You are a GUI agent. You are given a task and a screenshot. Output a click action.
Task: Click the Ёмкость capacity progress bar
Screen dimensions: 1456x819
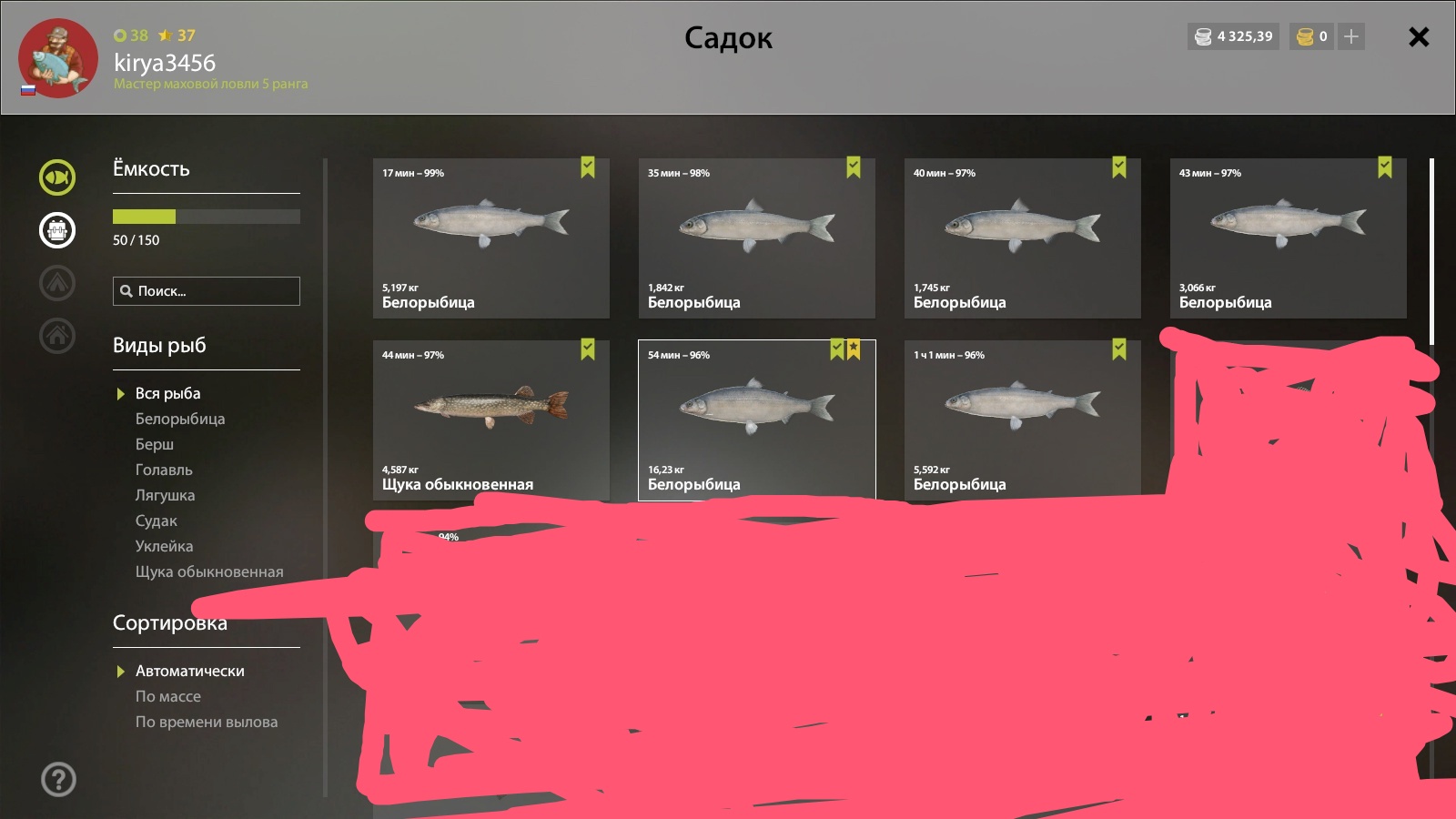click(207, 217)
